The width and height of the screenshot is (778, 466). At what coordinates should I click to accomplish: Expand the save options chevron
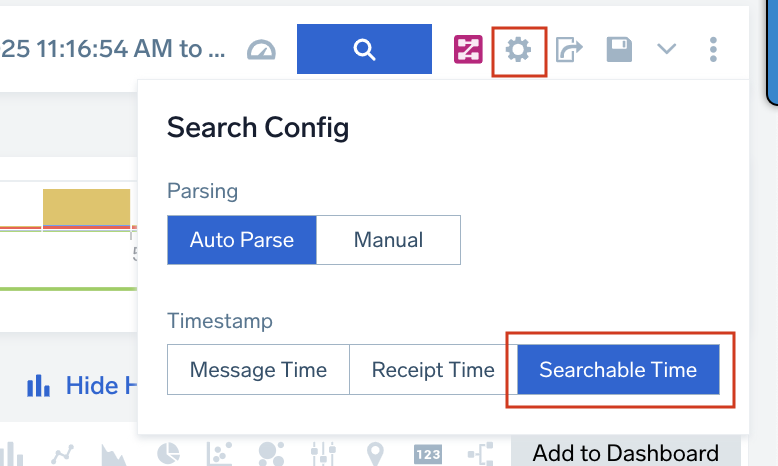click(x=667, y=48)
